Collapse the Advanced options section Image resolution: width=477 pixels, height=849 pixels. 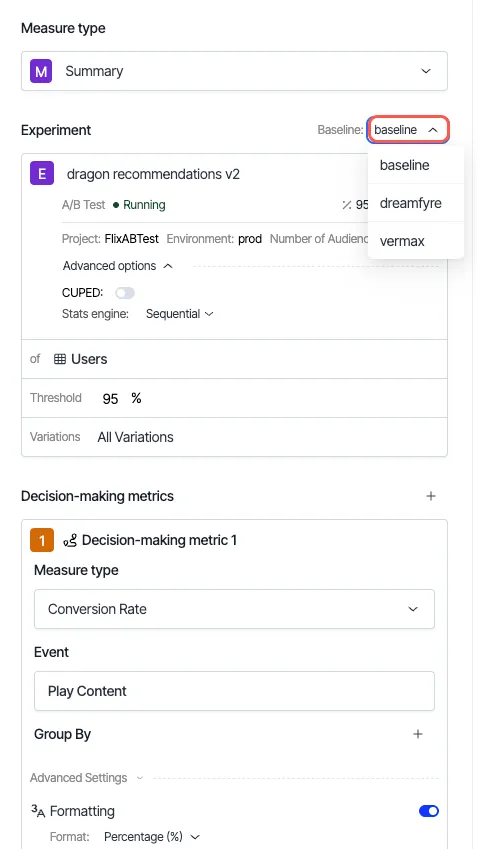coord(117,266)
